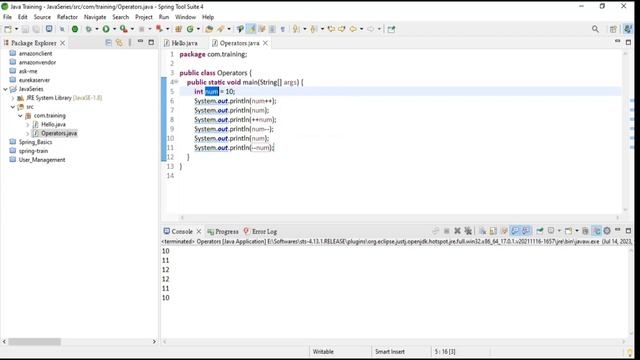Viewport: 640px width, 360px height.
Task: Toggle Show Console on standard out change
Action: (515, 231)
